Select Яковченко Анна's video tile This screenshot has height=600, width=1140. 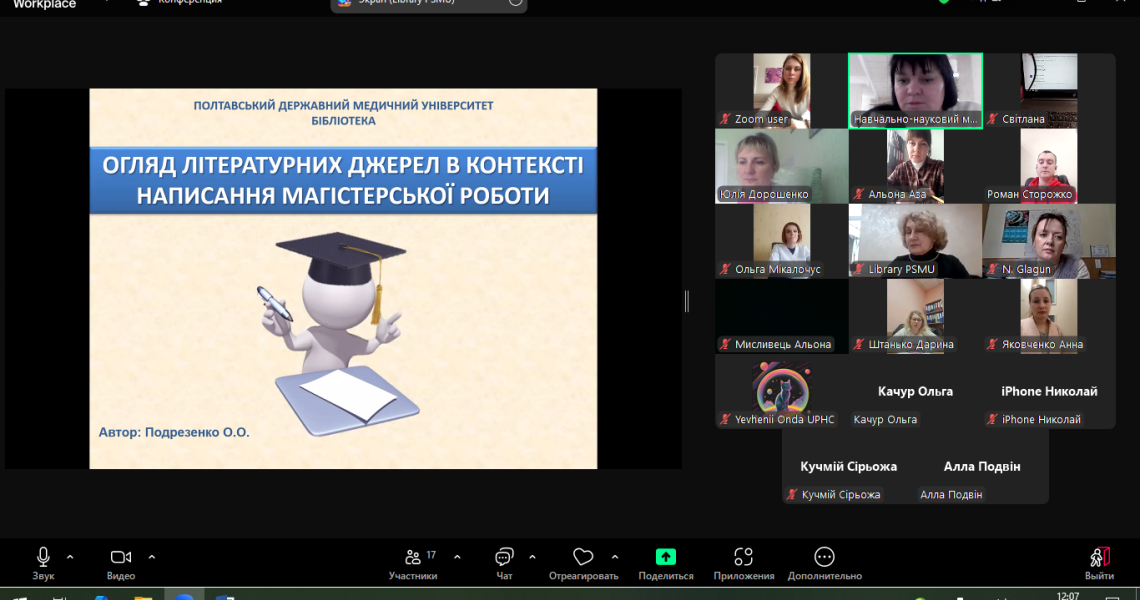(x=1049, y=316)
